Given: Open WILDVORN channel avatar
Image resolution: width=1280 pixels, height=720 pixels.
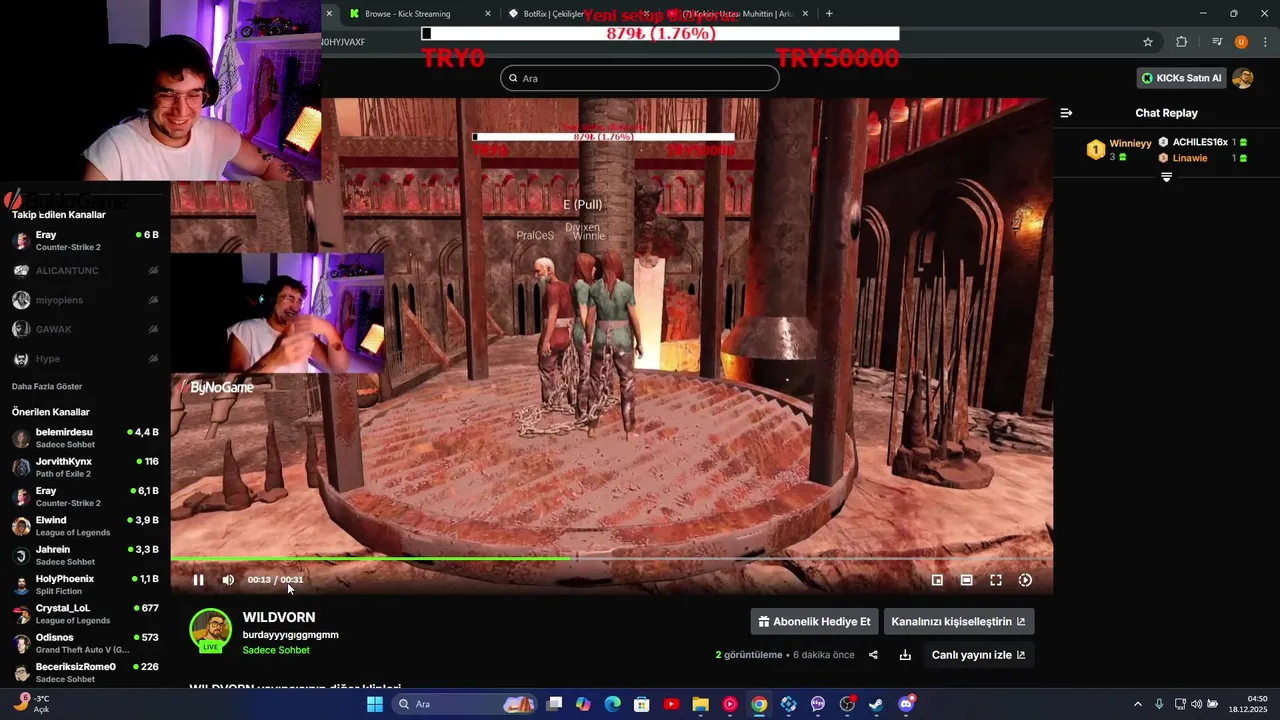Looking at the screenshot, I should click(211, 630).
